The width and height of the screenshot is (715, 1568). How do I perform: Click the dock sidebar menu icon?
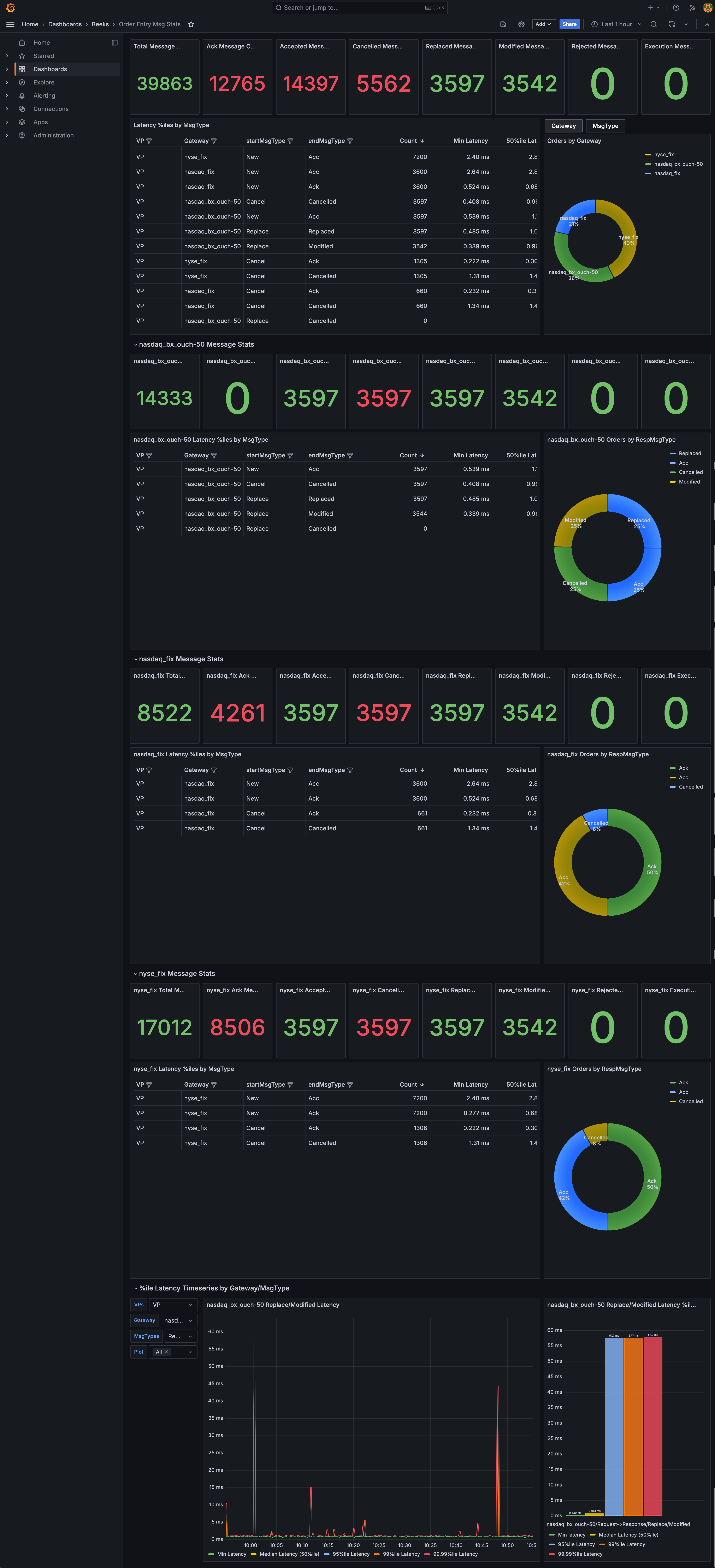point(114,43)
